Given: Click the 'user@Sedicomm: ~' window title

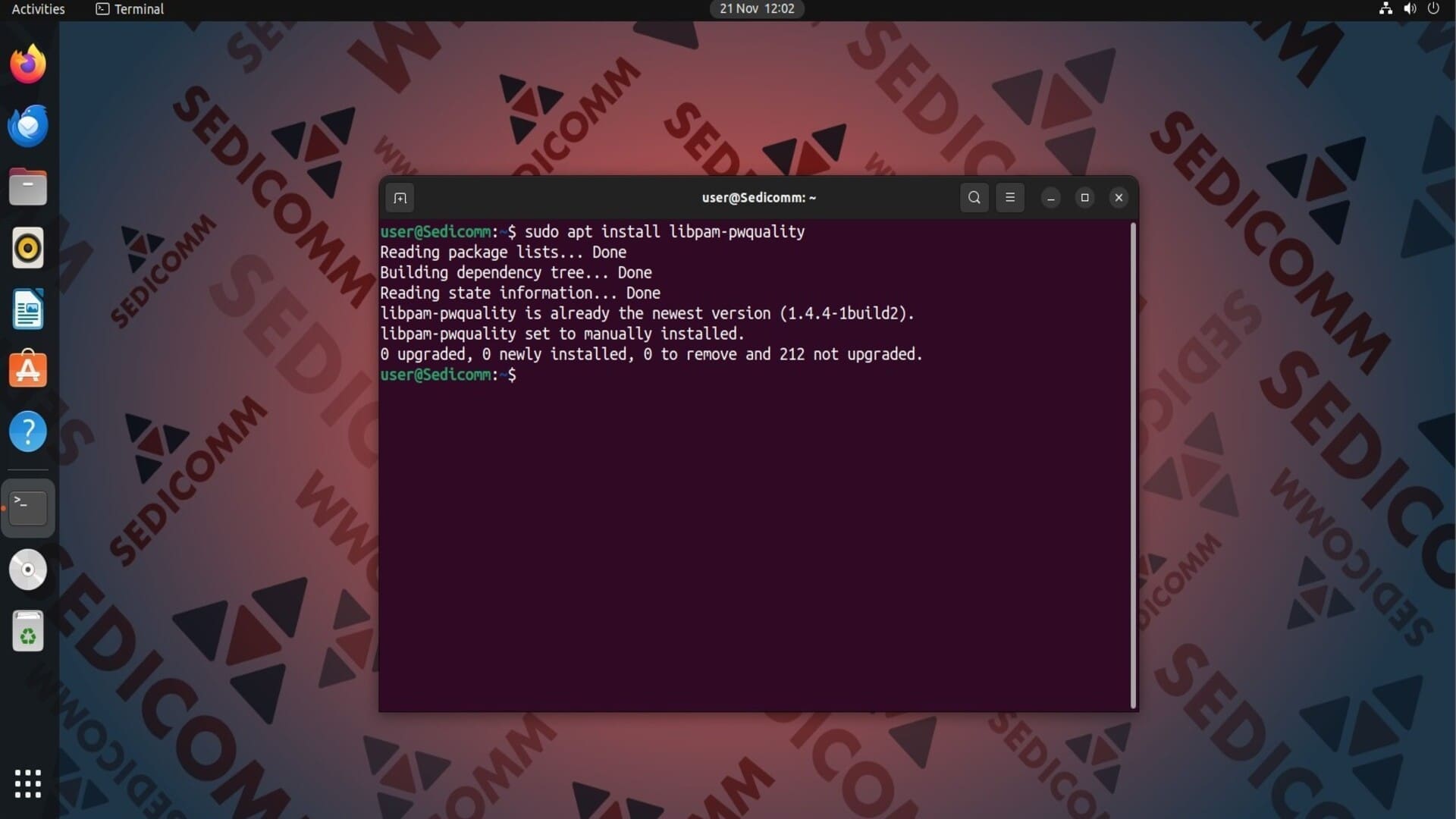Looking at the screenshot, I should point(759,198).
